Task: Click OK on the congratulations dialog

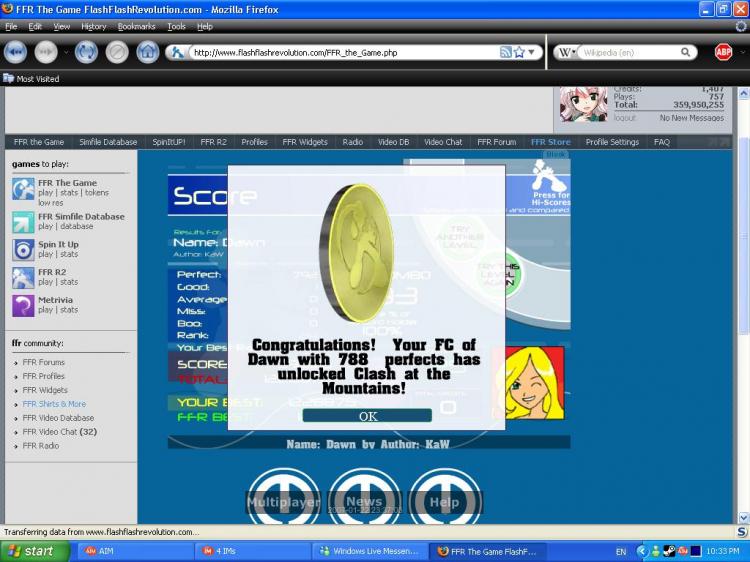Action: pyautogui.click(x=367, y=416)
